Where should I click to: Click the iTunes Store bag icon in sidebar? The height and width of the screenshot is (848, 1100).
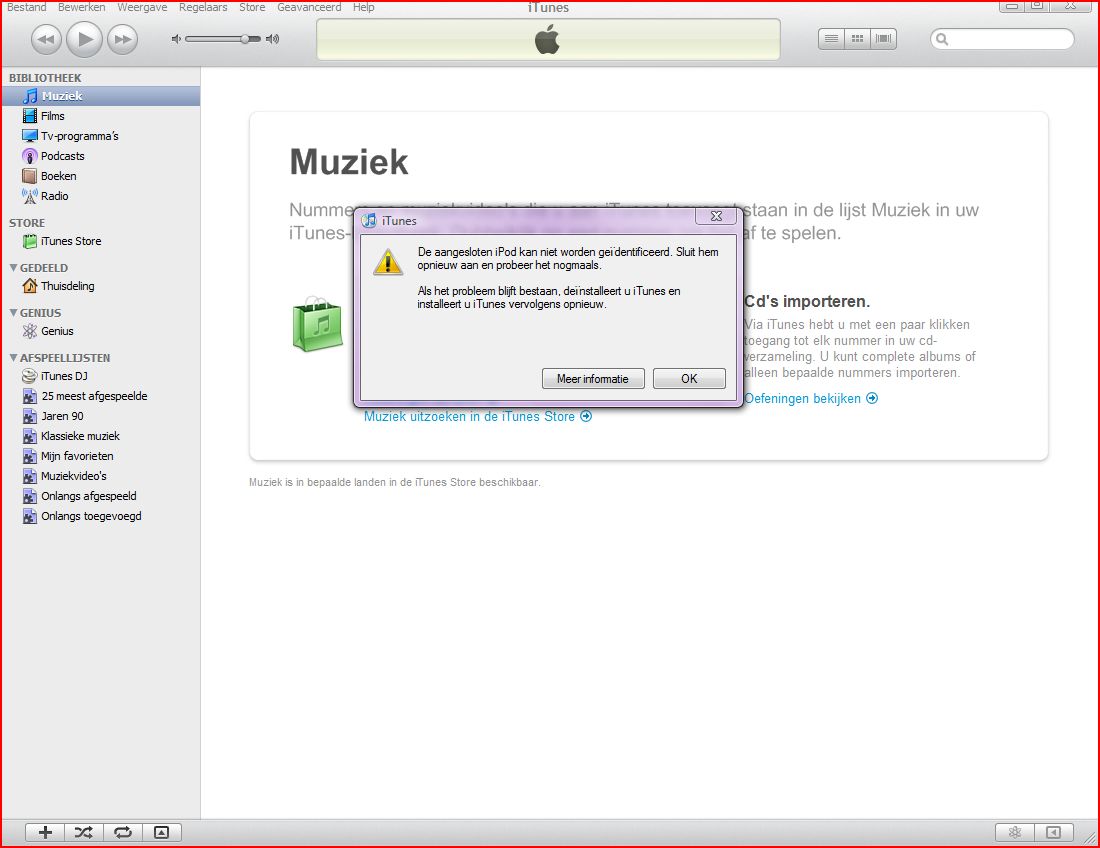pyautogui.click(x=29, y=241)
